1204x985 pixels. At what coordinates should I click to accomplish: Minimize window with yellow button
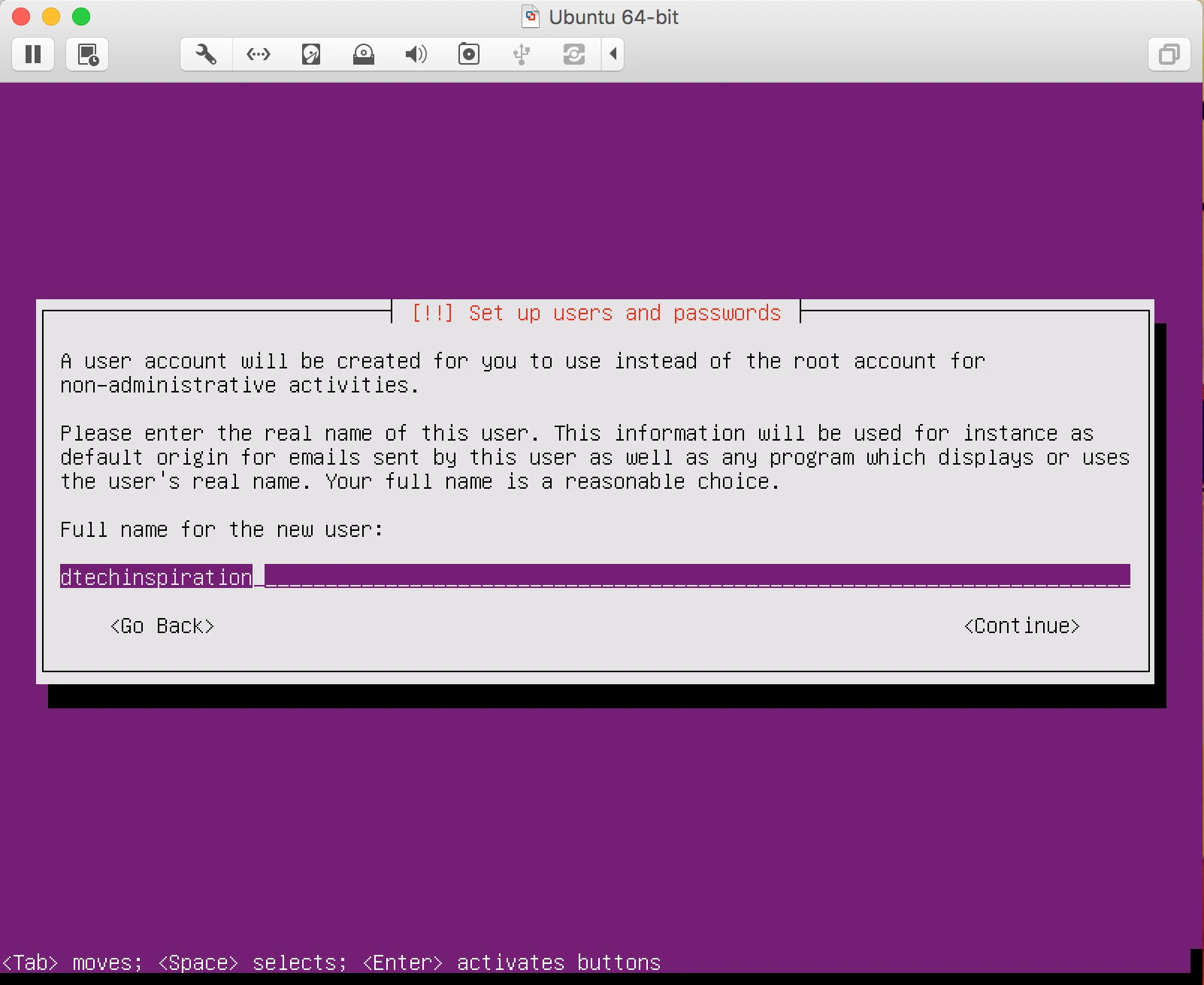pyautogui.click(x=51, y=17)
